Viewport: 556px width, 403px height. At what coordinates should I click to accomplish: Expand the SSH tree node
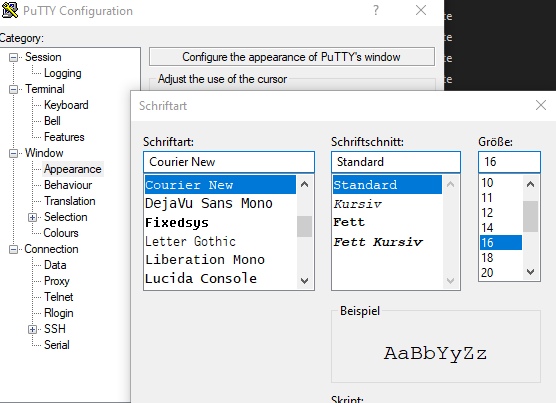pyautogui.click(x=32, y=329)
